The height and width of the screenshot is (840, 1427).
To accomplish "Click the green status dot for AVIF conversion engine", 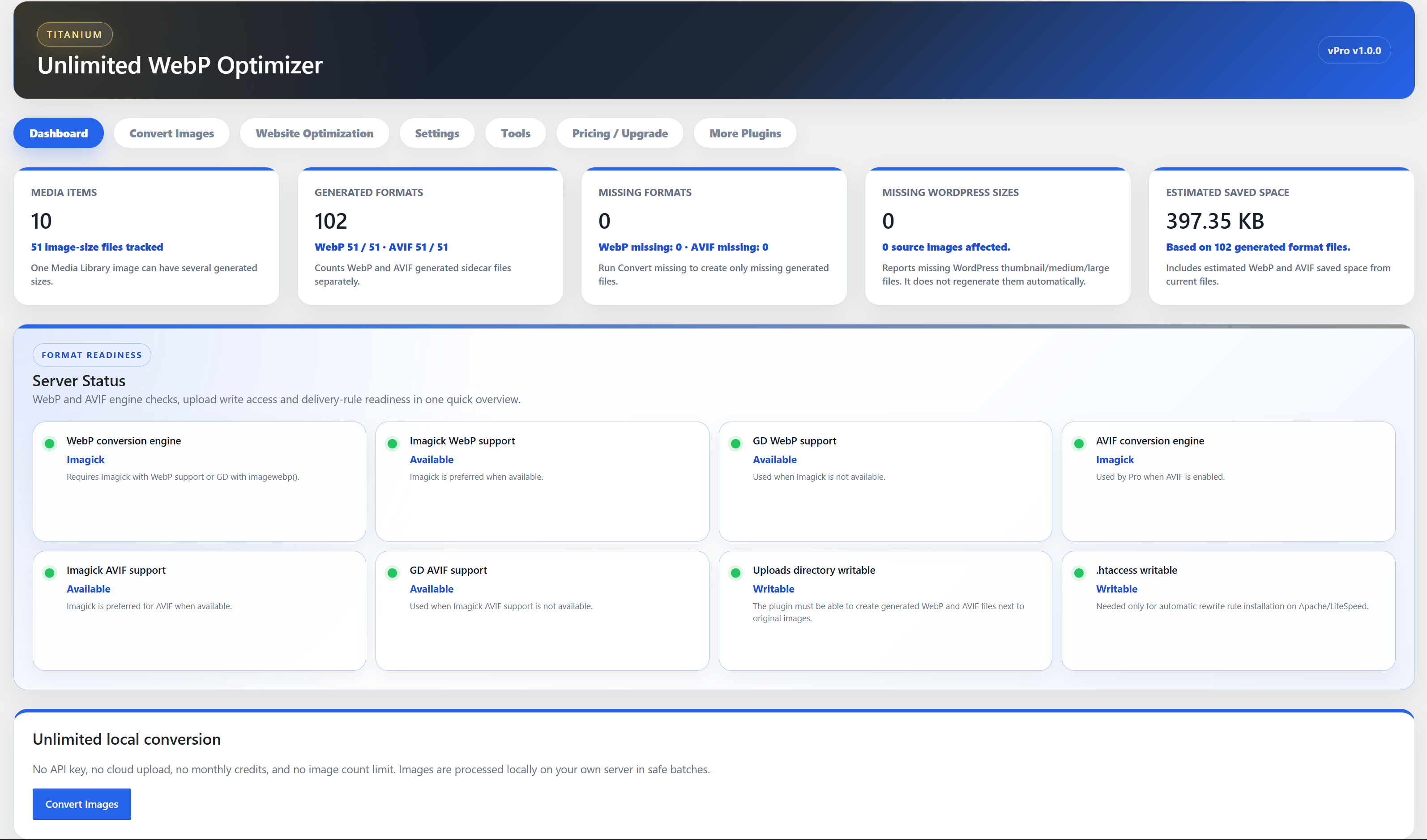I will [1078, 443].
